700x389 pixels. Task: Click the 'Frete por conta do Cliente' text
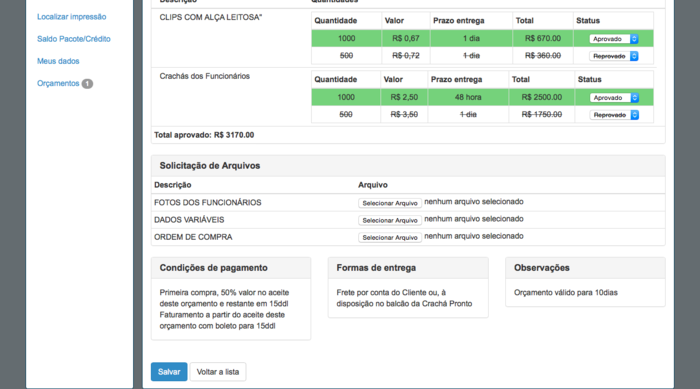[x=404, y=298]
